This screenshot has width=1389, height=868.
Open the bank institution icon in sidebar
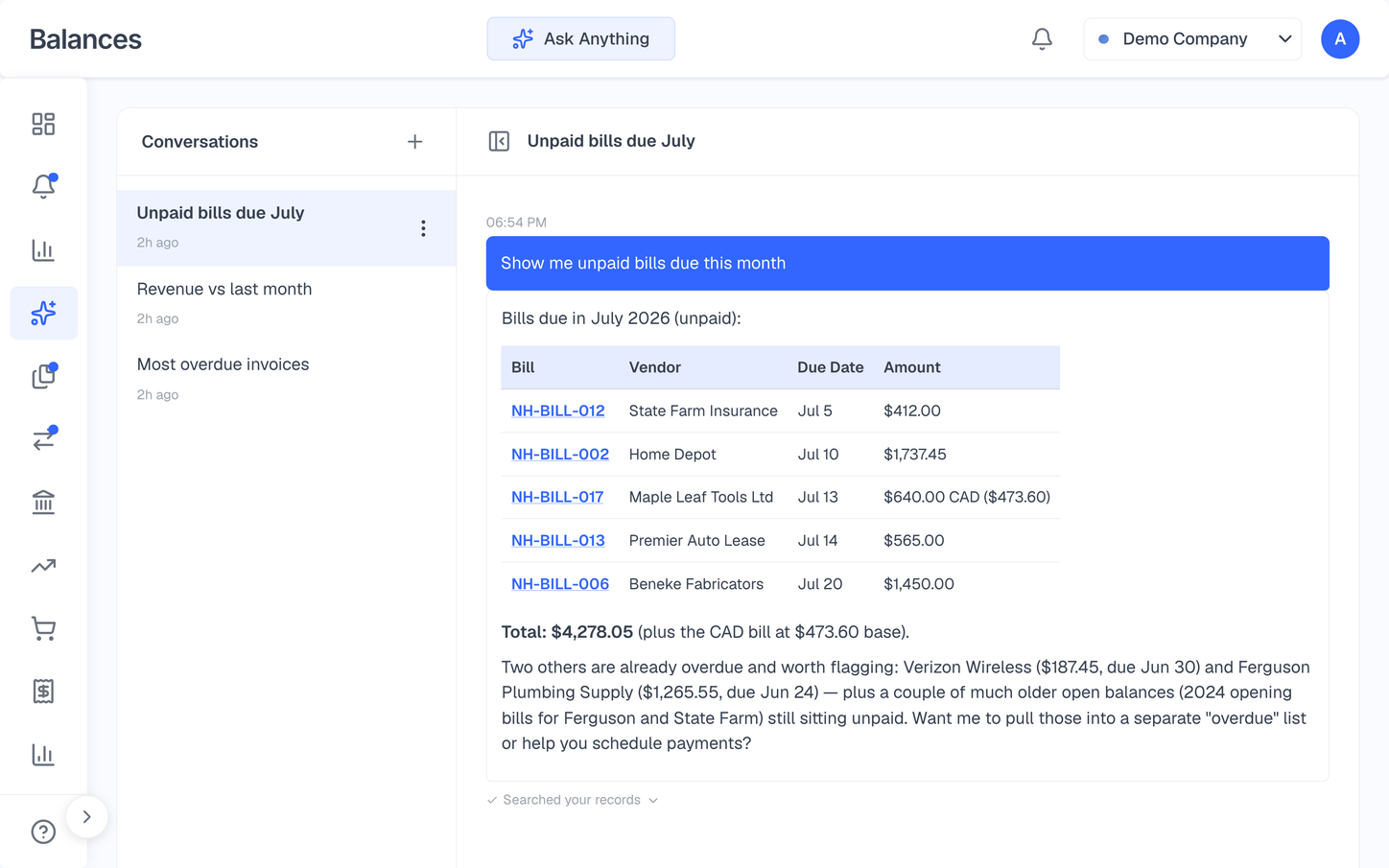coord(43,502)
